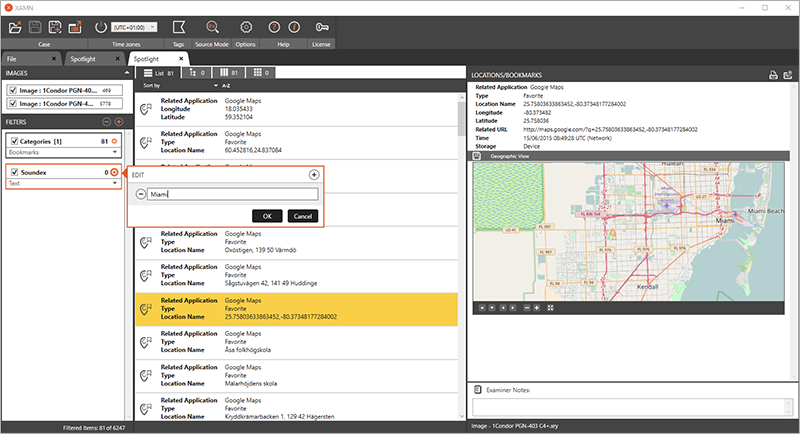Image resolution: width=800 pixels, height=434 pixels.
Task: Open the Soundex Text dropdown
Action: click(x=63, y=183)
